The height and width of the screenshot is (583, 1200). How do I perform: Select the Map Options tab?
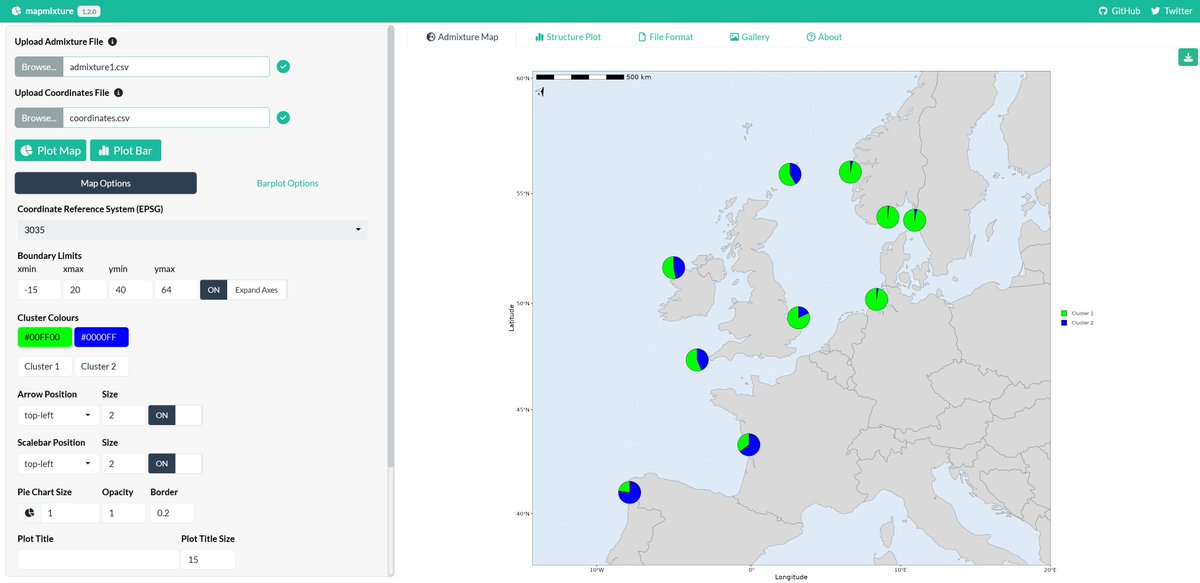105,183
